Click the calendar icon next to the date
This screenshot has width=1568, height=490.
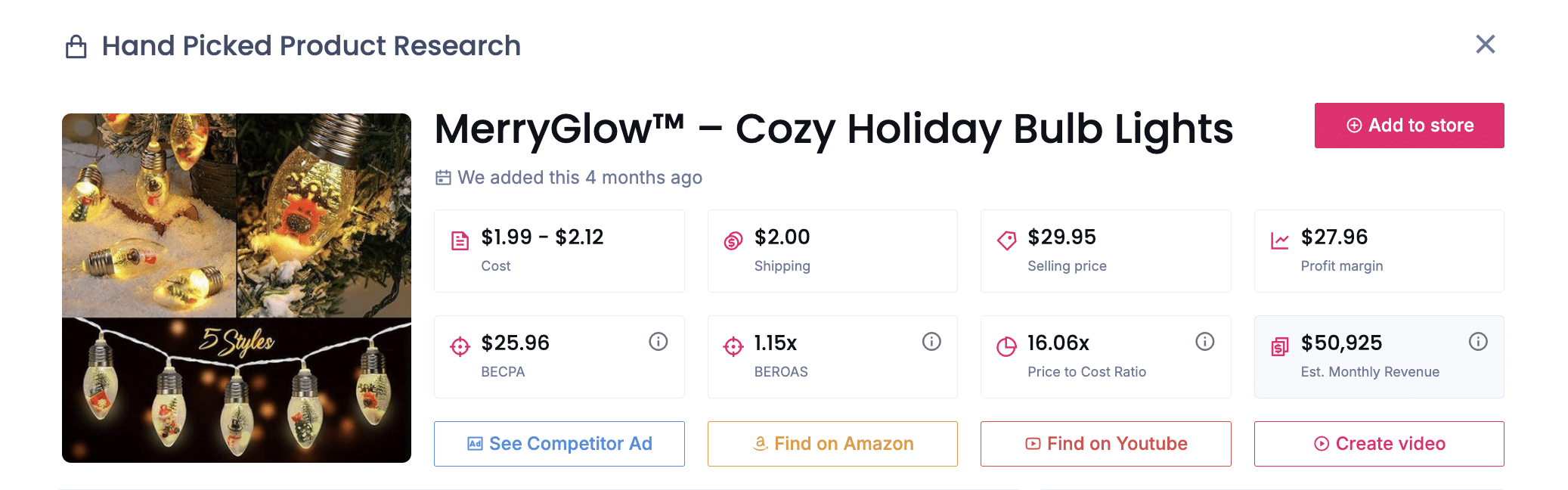442,177
